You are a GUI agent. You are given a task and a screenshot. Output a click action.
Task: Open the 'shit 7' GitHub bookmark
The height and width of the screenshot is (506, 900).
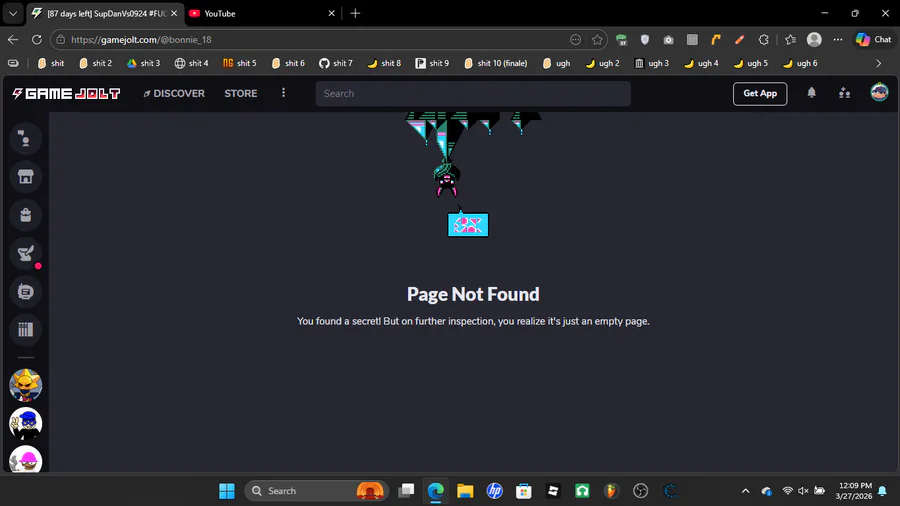click(336, 63)
